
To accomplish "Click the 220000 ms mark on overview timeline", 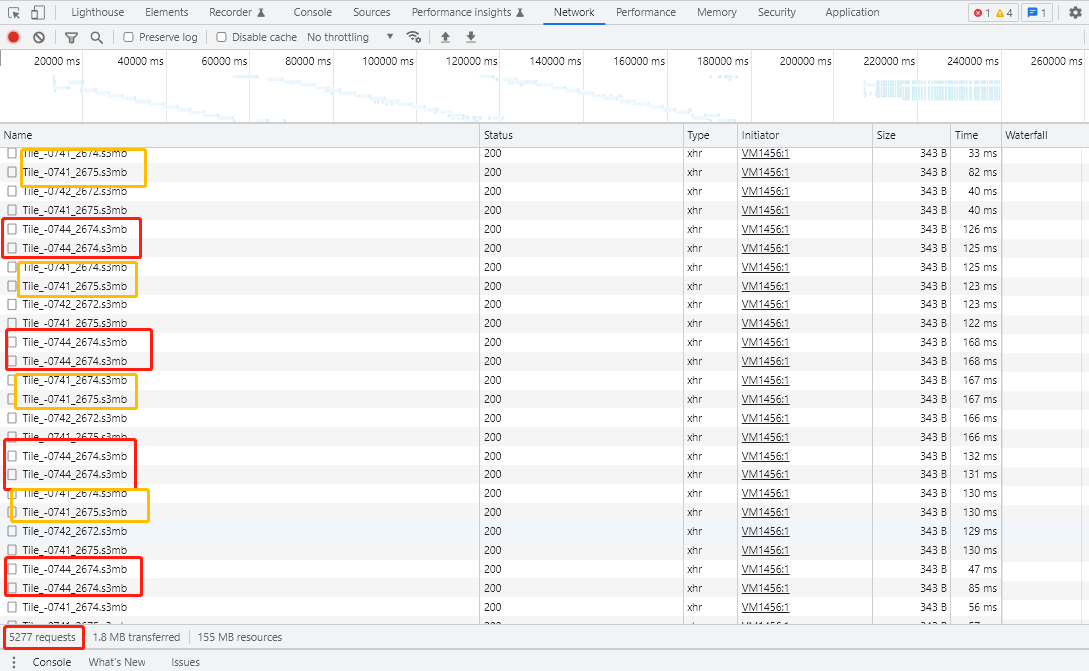I will (889, 61).
